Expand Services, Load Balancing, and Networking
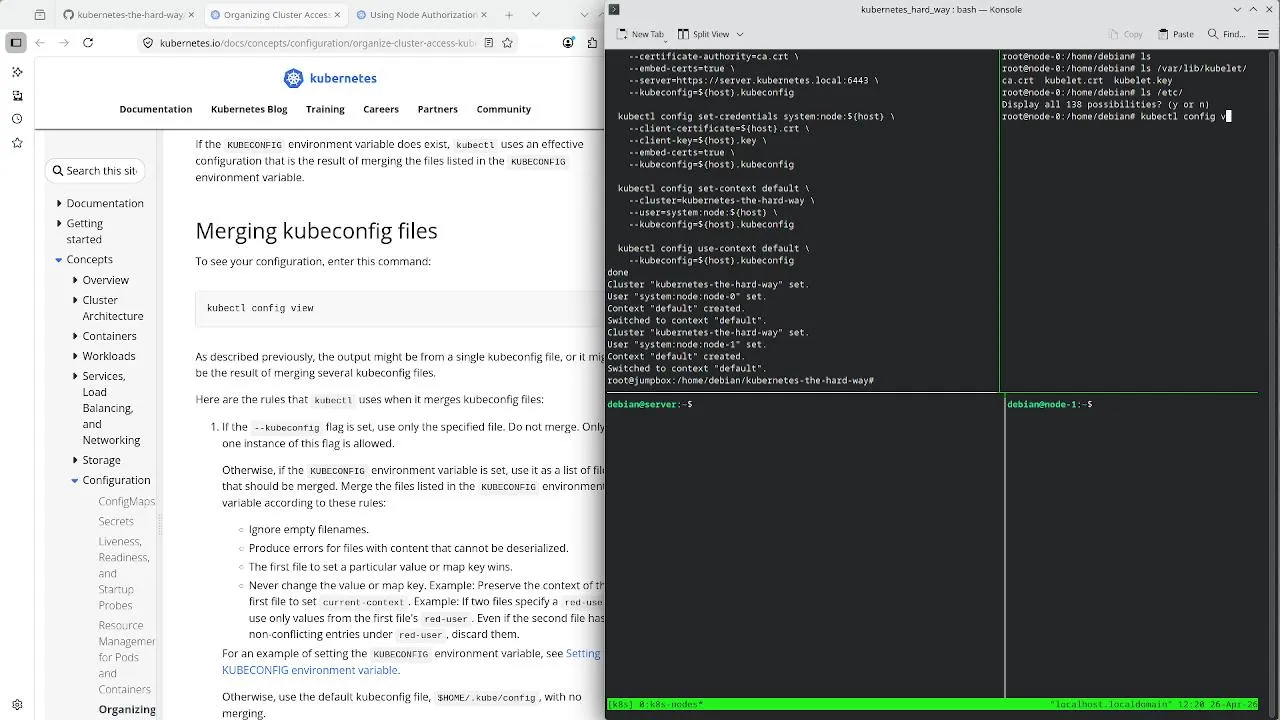 [x=75, y=376]
